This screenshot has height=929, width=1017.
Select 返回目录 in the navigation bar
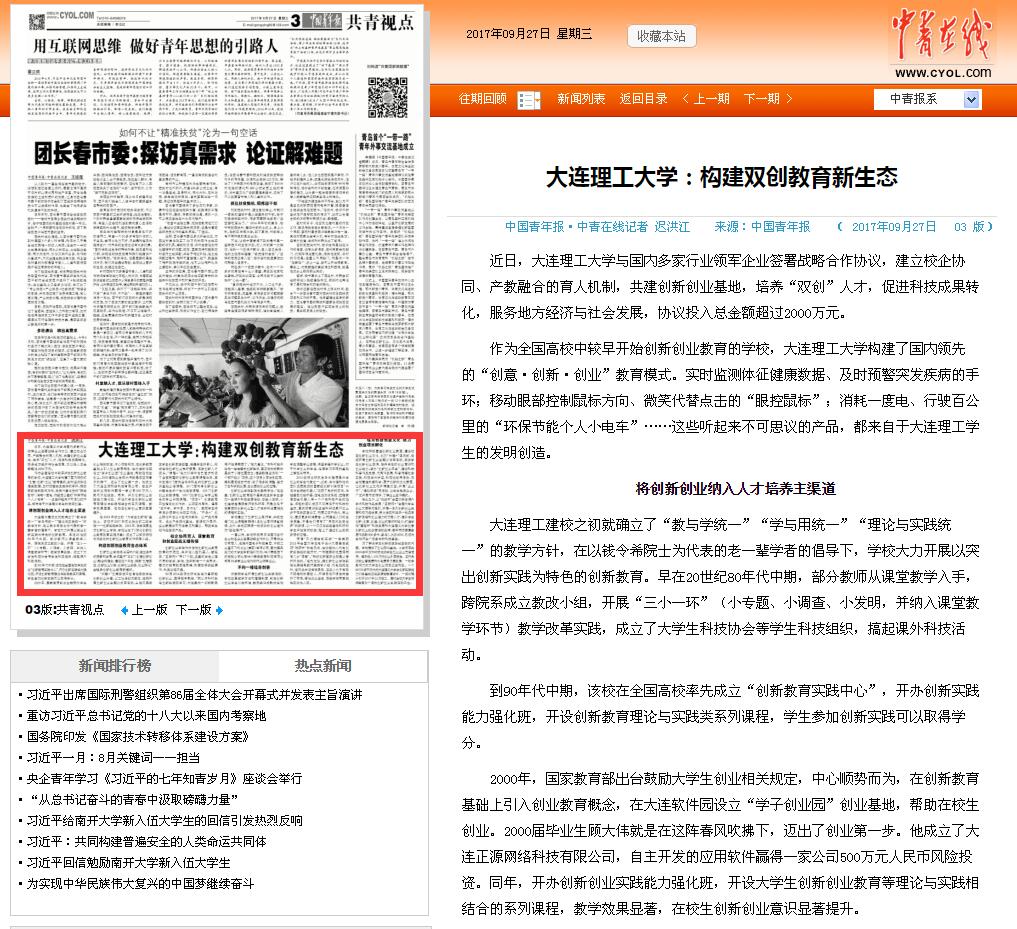pyautogui.click(x=643, y=99)
